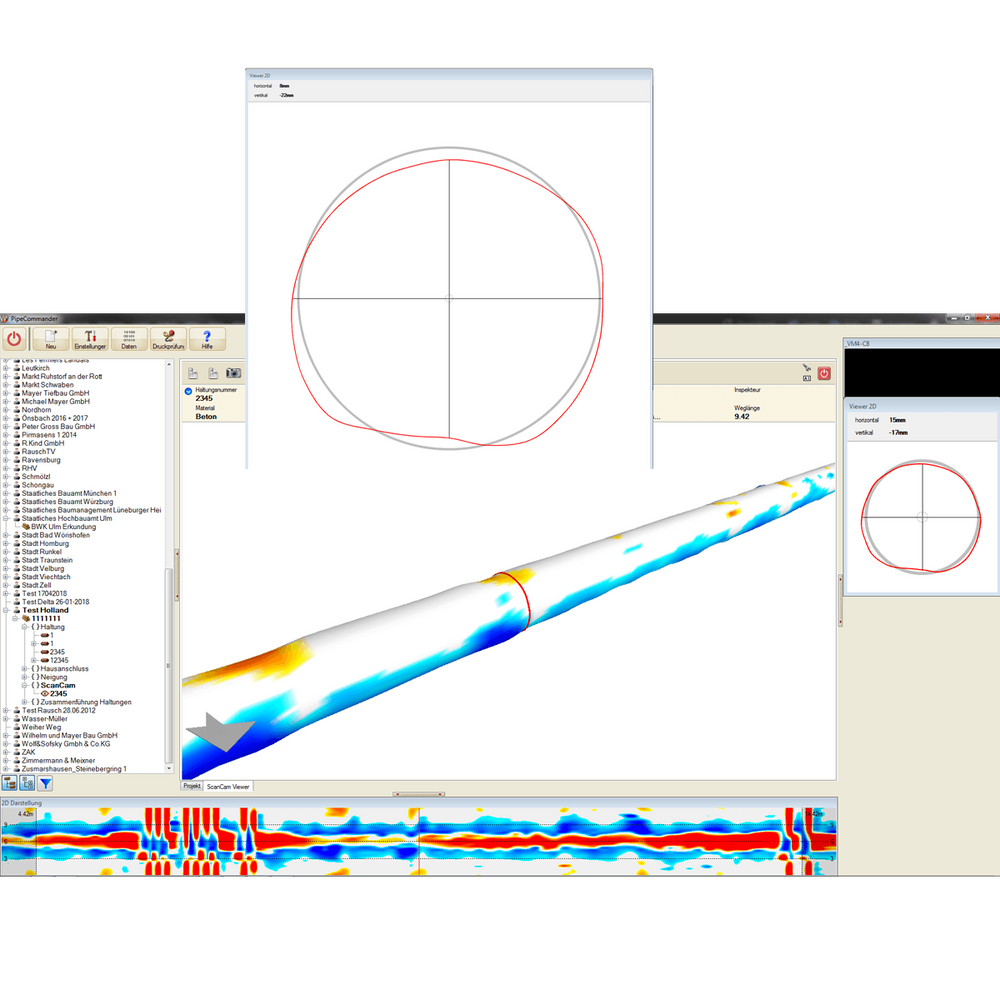Create new entry with Neu button
Image resolution: width=1000 pixels, height=1000 pixels.
click(x=50, y=339)
